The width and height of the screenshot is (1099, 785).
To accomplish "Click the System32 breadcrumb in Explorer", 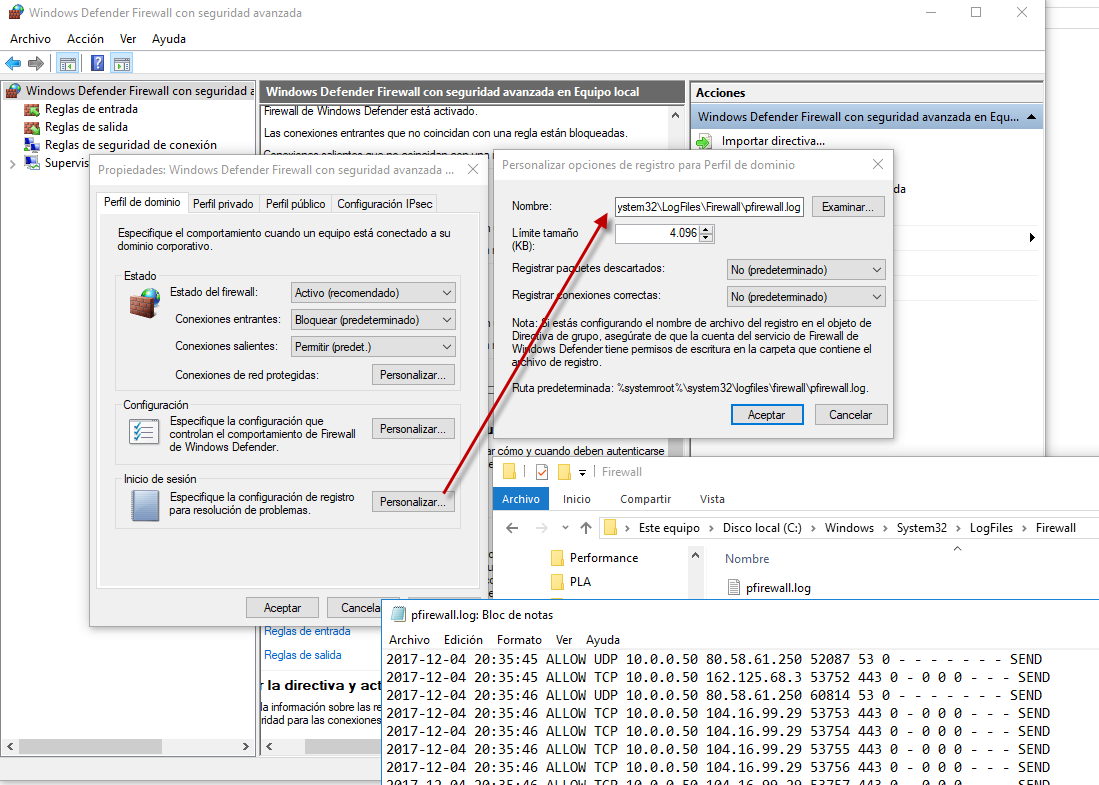I will coord(922,528).
